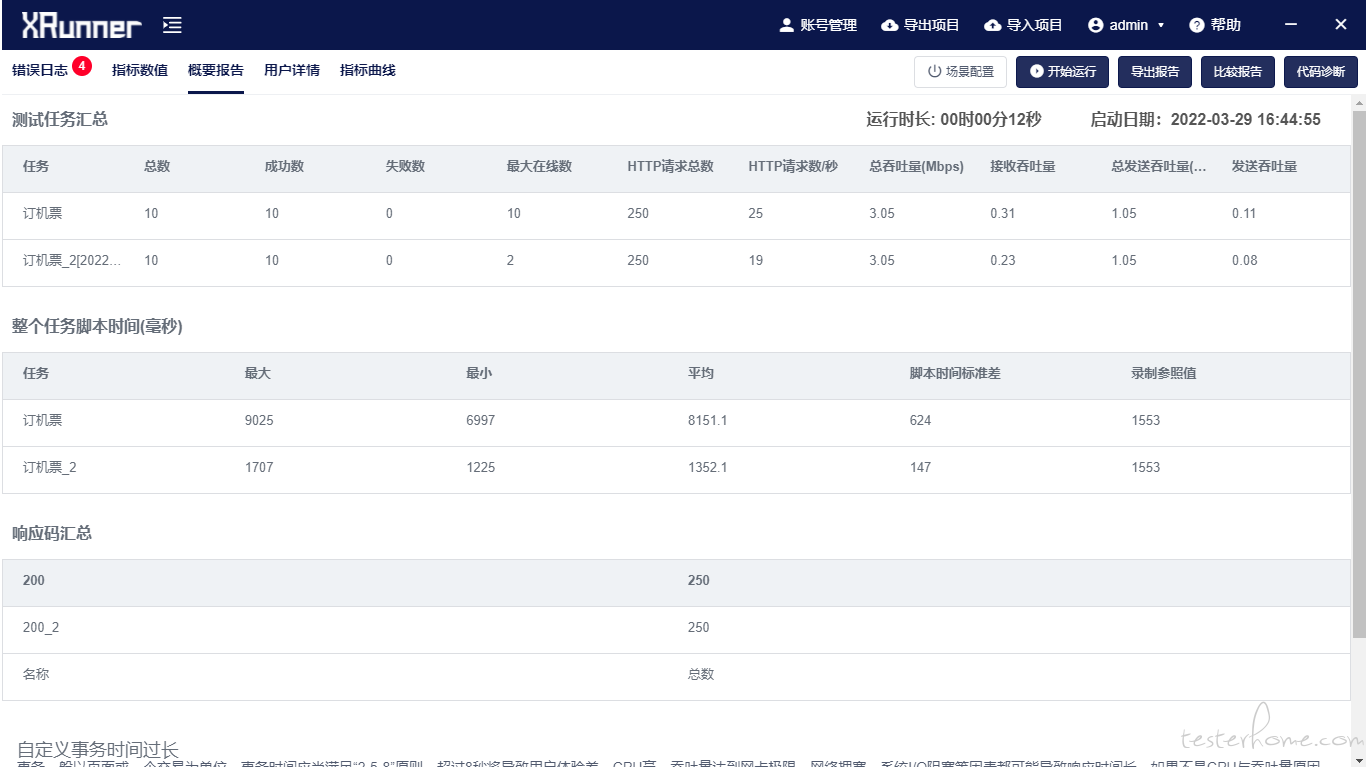Click the 运行时长 duration text
This screenshot has width=1366, height=767.
[954, 119]
